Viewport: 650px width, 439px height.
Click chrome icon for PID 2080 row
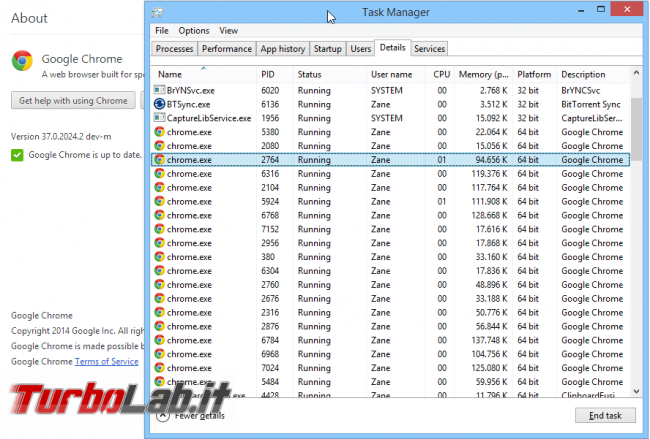[x=159, y=146]
